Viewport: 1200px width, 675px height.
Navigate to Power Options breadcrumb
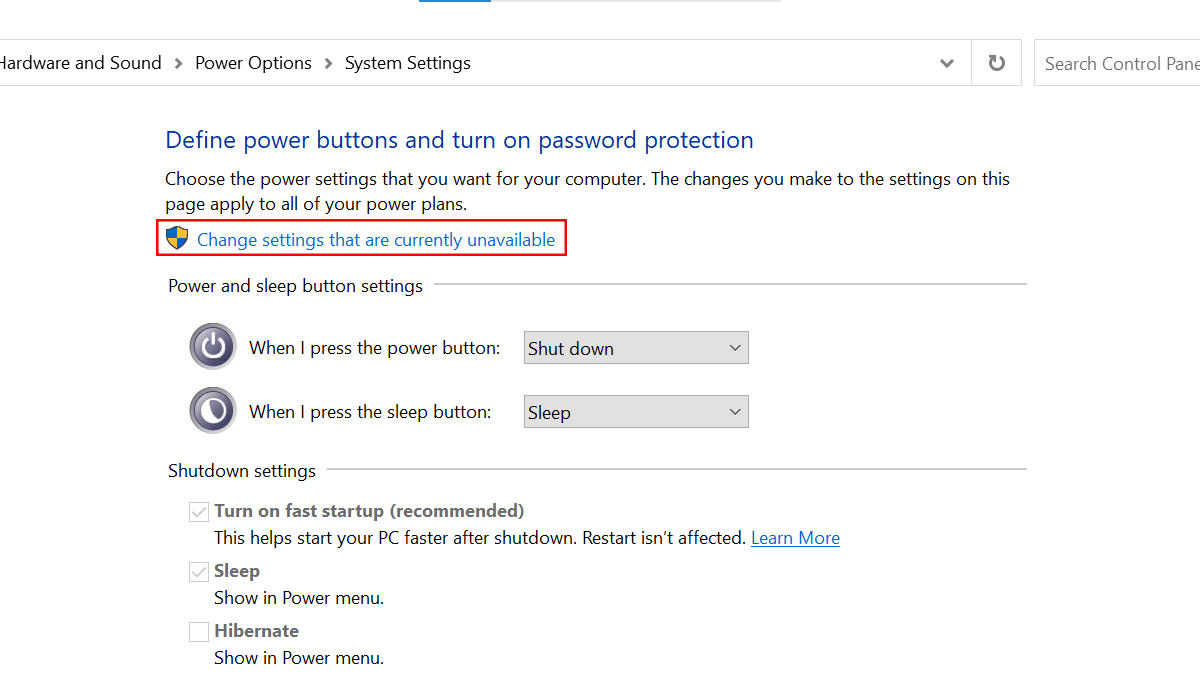(x=253, y=62)
